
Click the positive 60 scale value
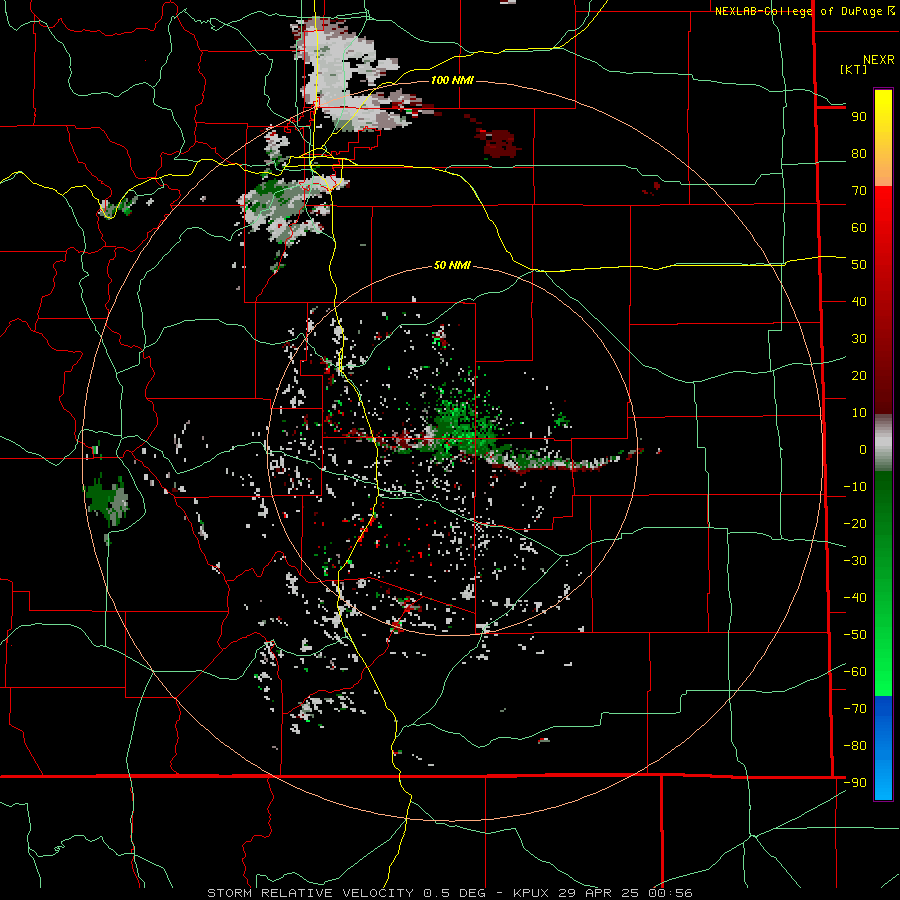pos(859,228)
